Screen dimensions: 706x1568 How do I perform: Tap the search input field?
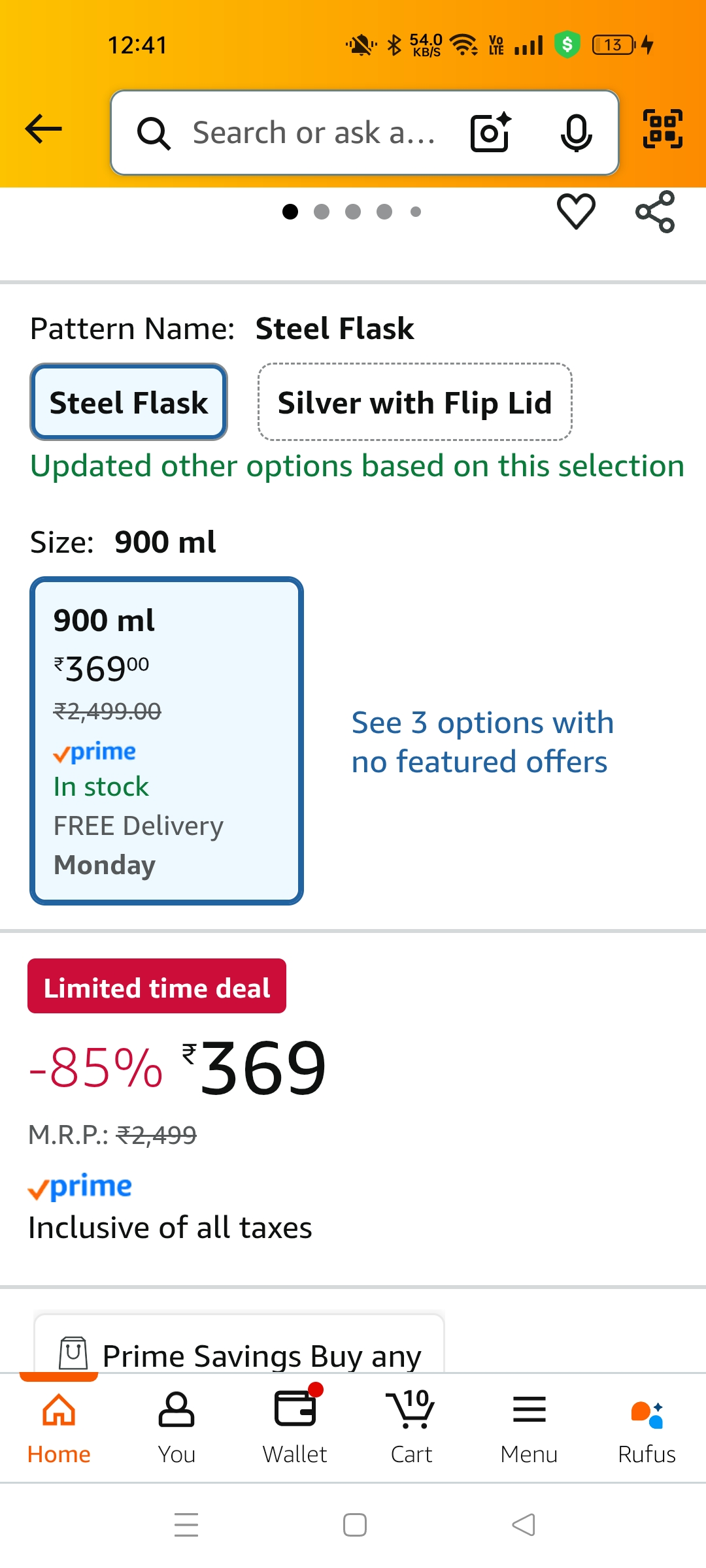point(314,133)
